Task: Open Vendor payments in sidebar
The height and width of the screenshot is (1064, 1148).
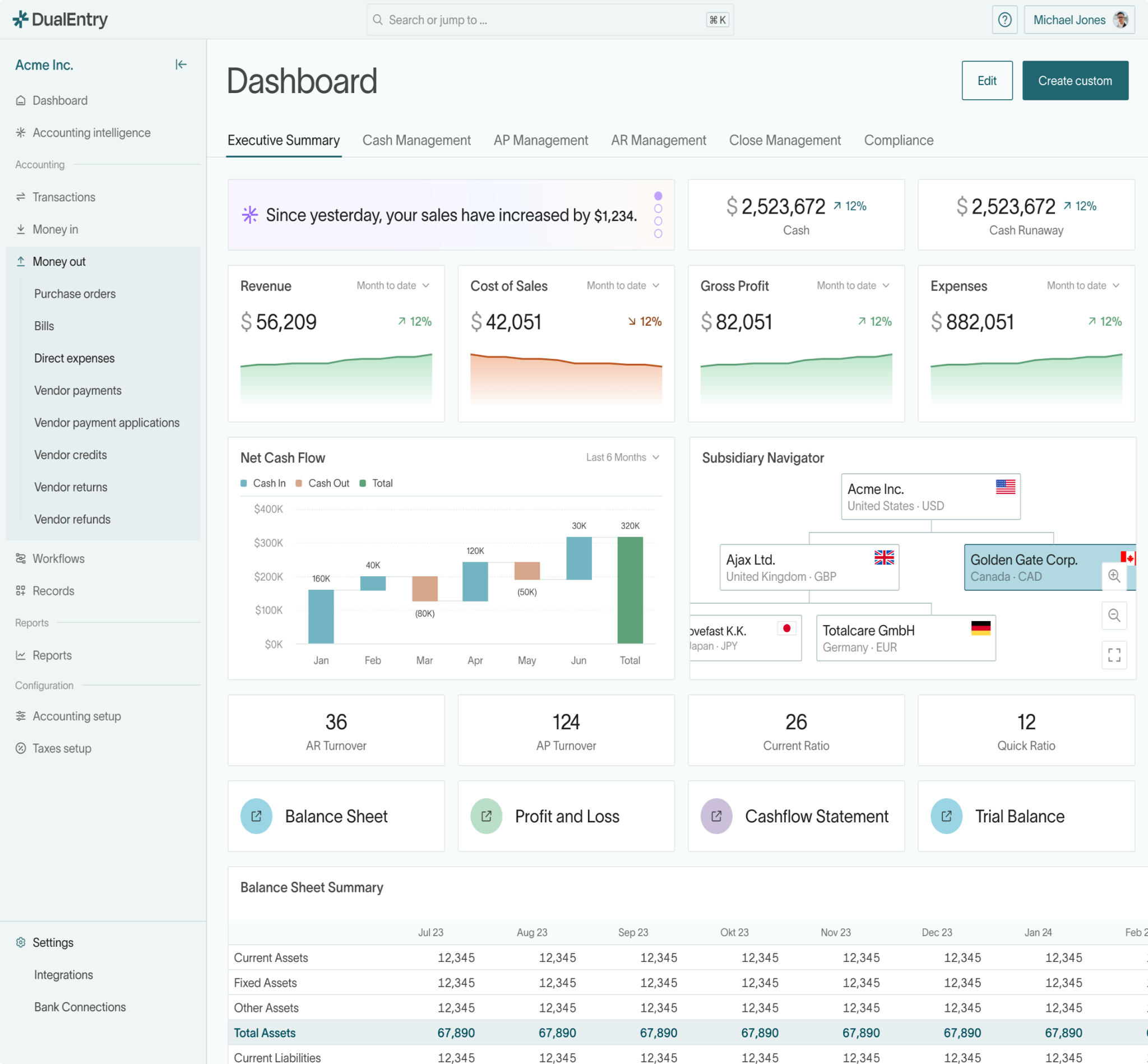Action: [x=78, y=390]
